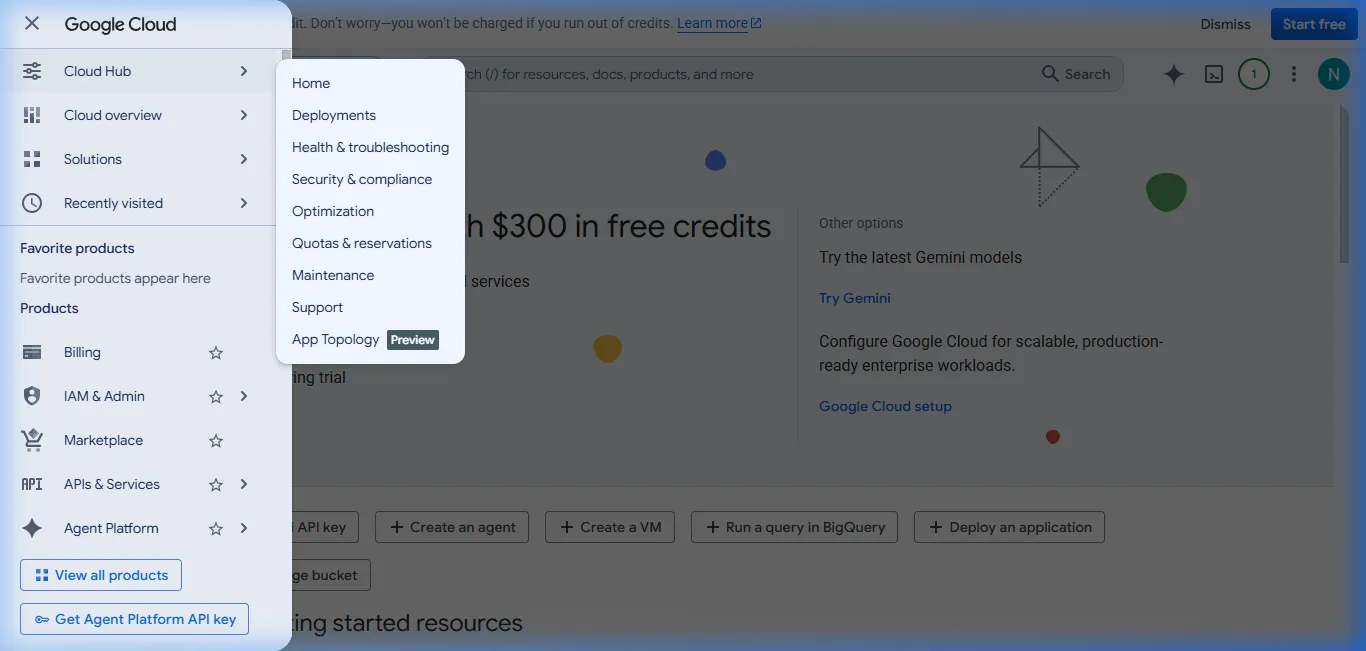
Task: Expand Cloud overview submenu chevron
Action: (x=244, y=115)
